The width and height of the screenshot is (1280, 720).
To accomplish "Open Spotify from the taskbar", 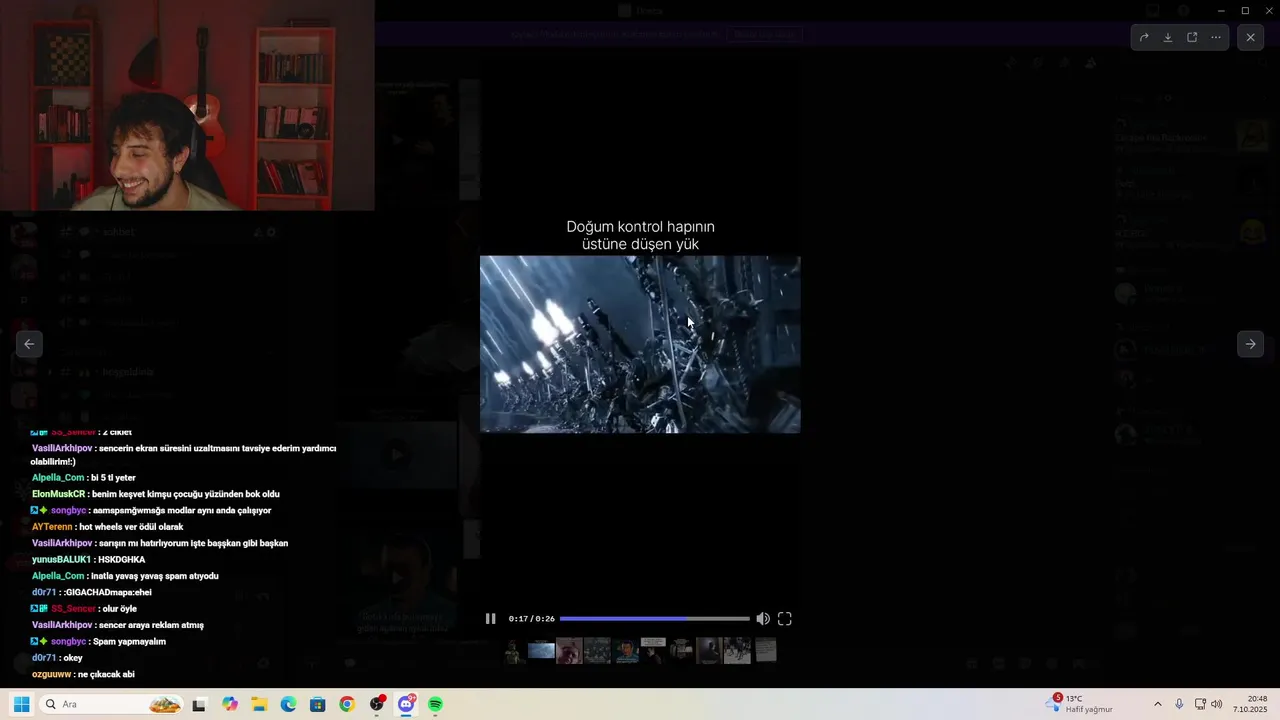I will click(436, 704).
